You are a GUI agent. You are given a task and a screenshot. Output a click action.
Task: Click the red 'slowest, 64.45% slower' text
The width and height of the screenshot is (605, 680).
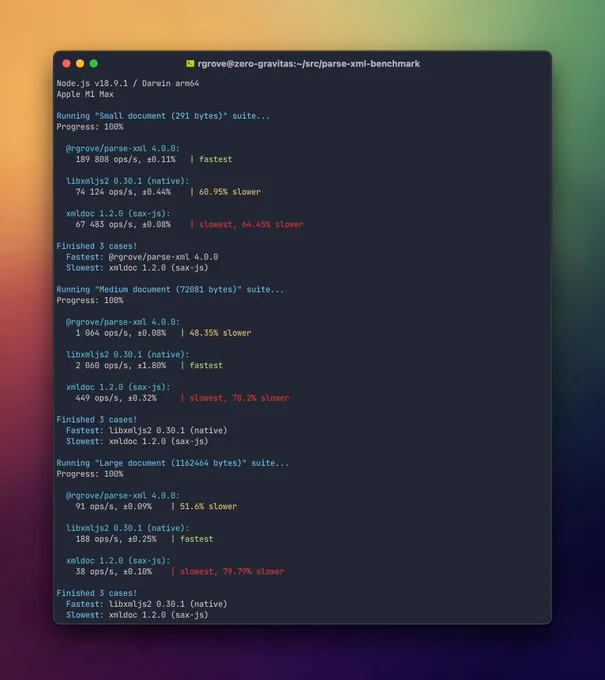coord(251,224)
